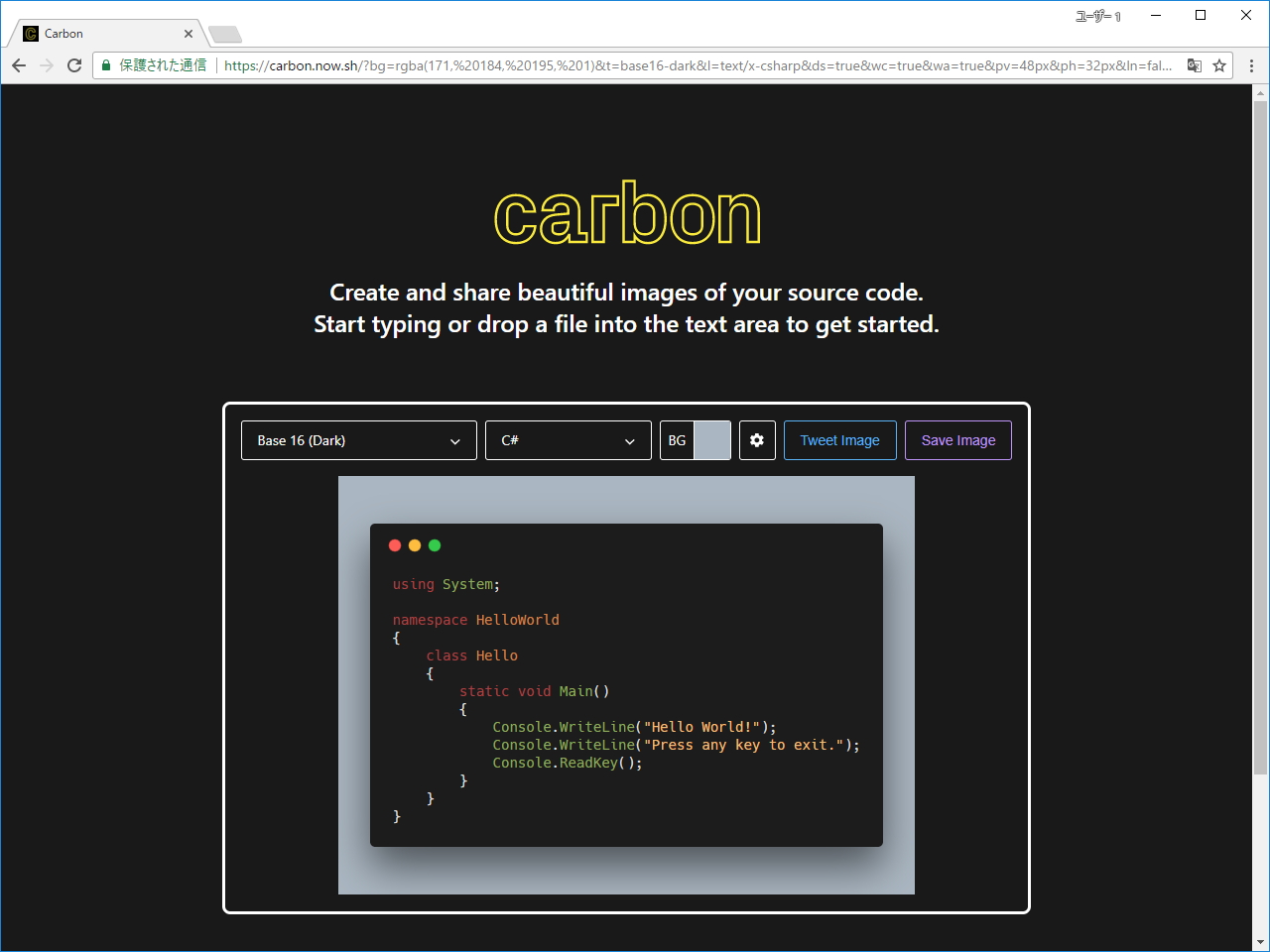
Task: Click the green window dot in code frame
Action: [435, 545]
